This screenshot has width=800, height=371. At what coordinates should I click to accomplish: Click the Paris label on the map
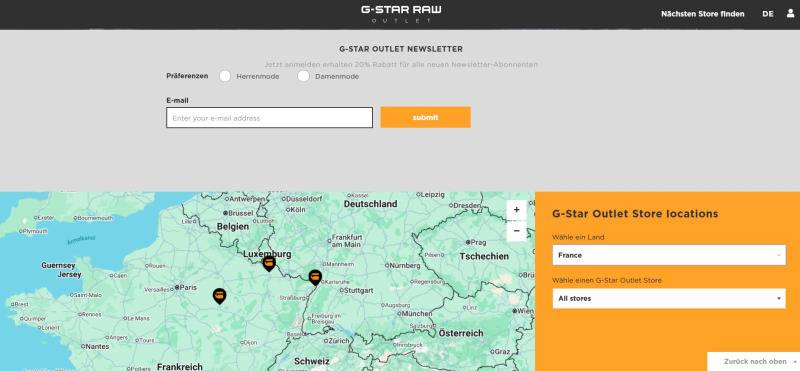coord(188,287)
